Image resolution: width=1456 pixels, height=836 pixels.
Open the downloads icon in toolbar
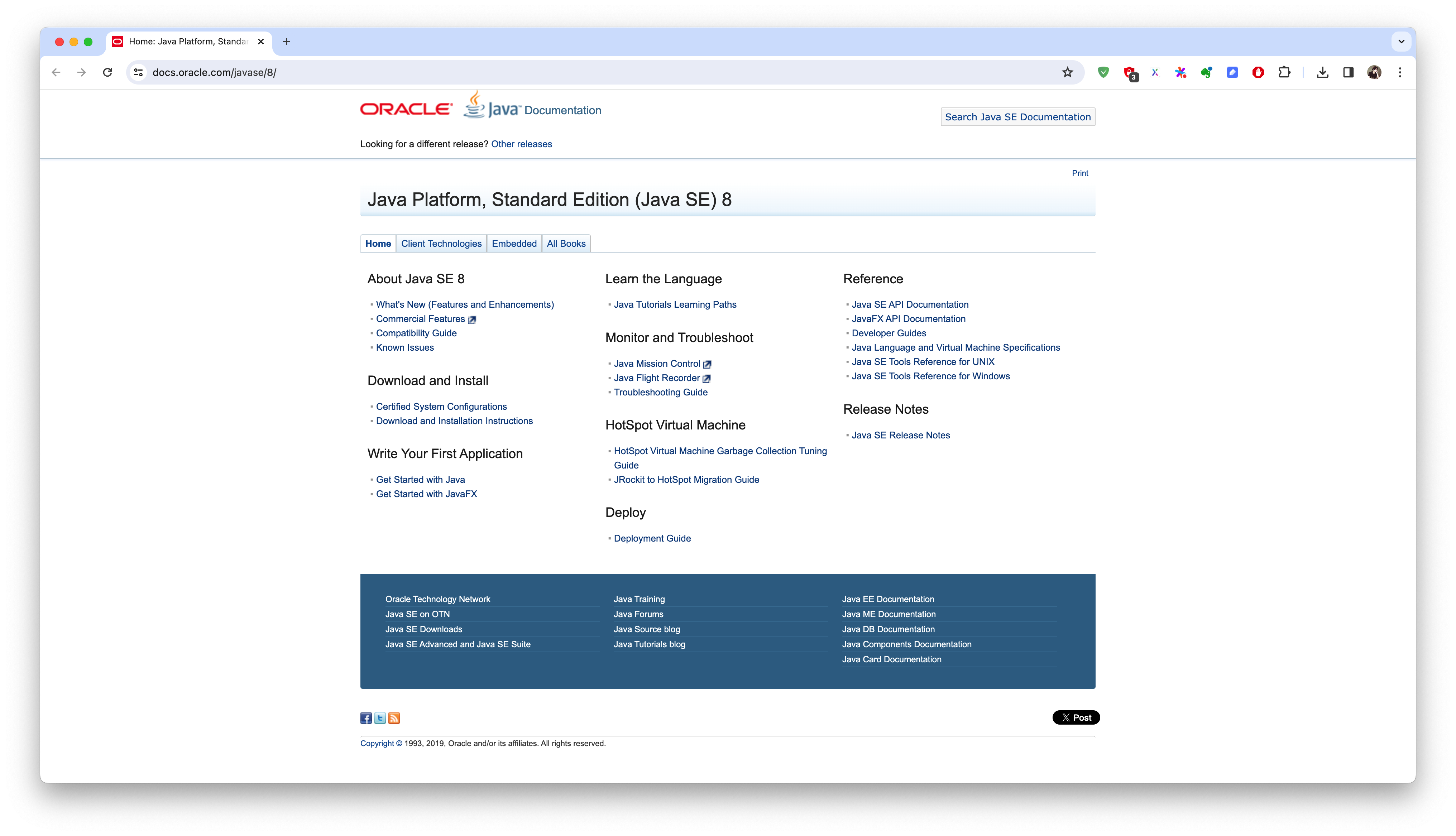pyautogui.click(x=1322, y=72)
